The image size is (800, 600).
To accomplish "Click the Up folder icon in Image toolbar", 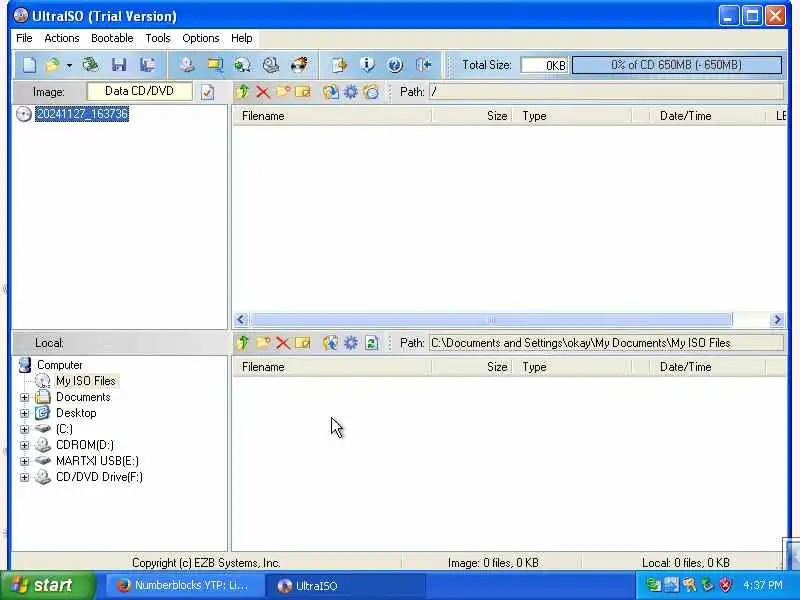I will [243, 92].
